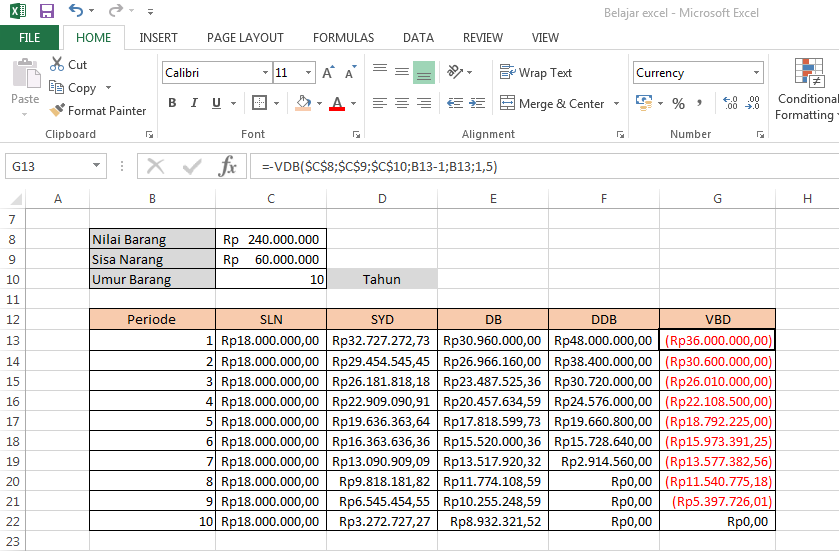Image resolution: width=839 pixels, height=551 pixels.
Task: Click Decrease Decimal icon
Action: coord(752,103)
